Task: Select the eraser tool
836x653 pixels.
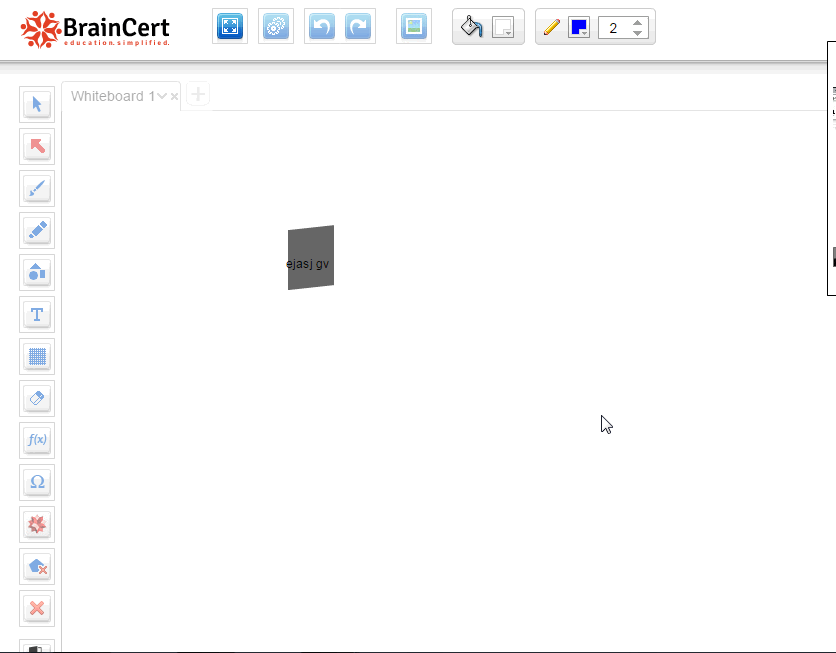Action: [x=37, y=398]
